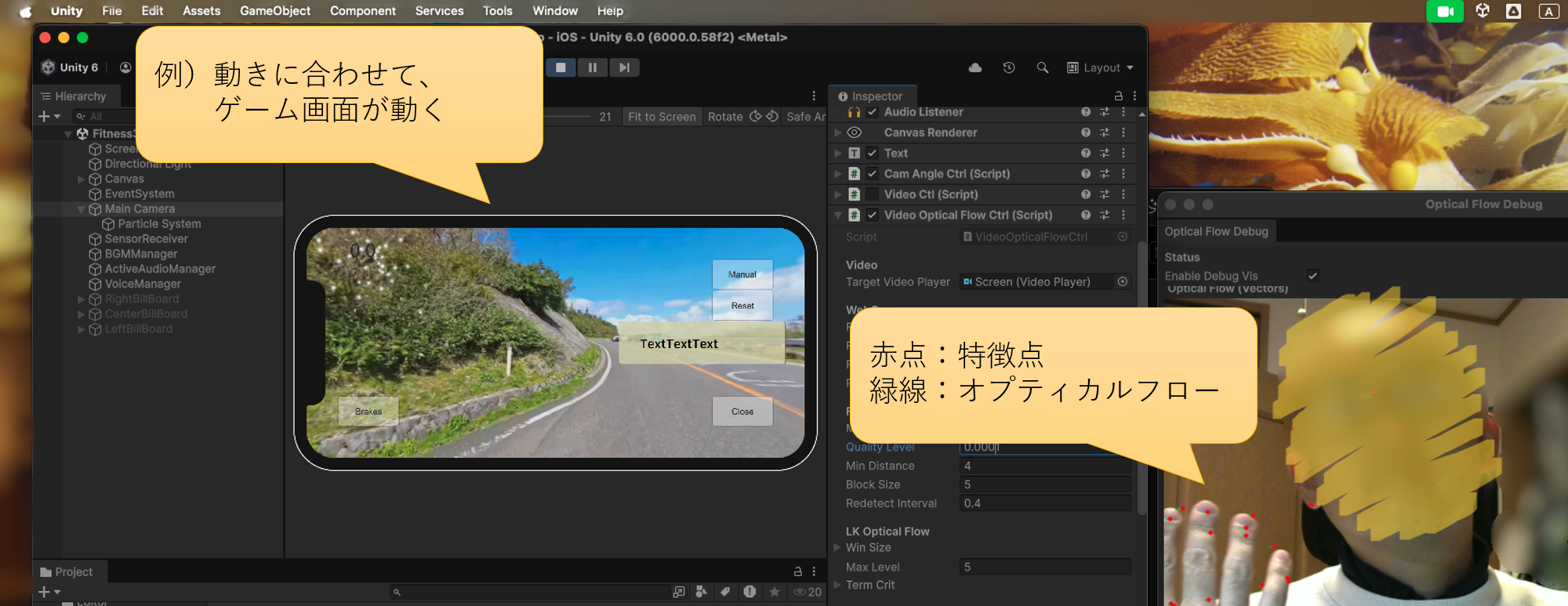Click the Unity 6 logo button

pos(71,67)
